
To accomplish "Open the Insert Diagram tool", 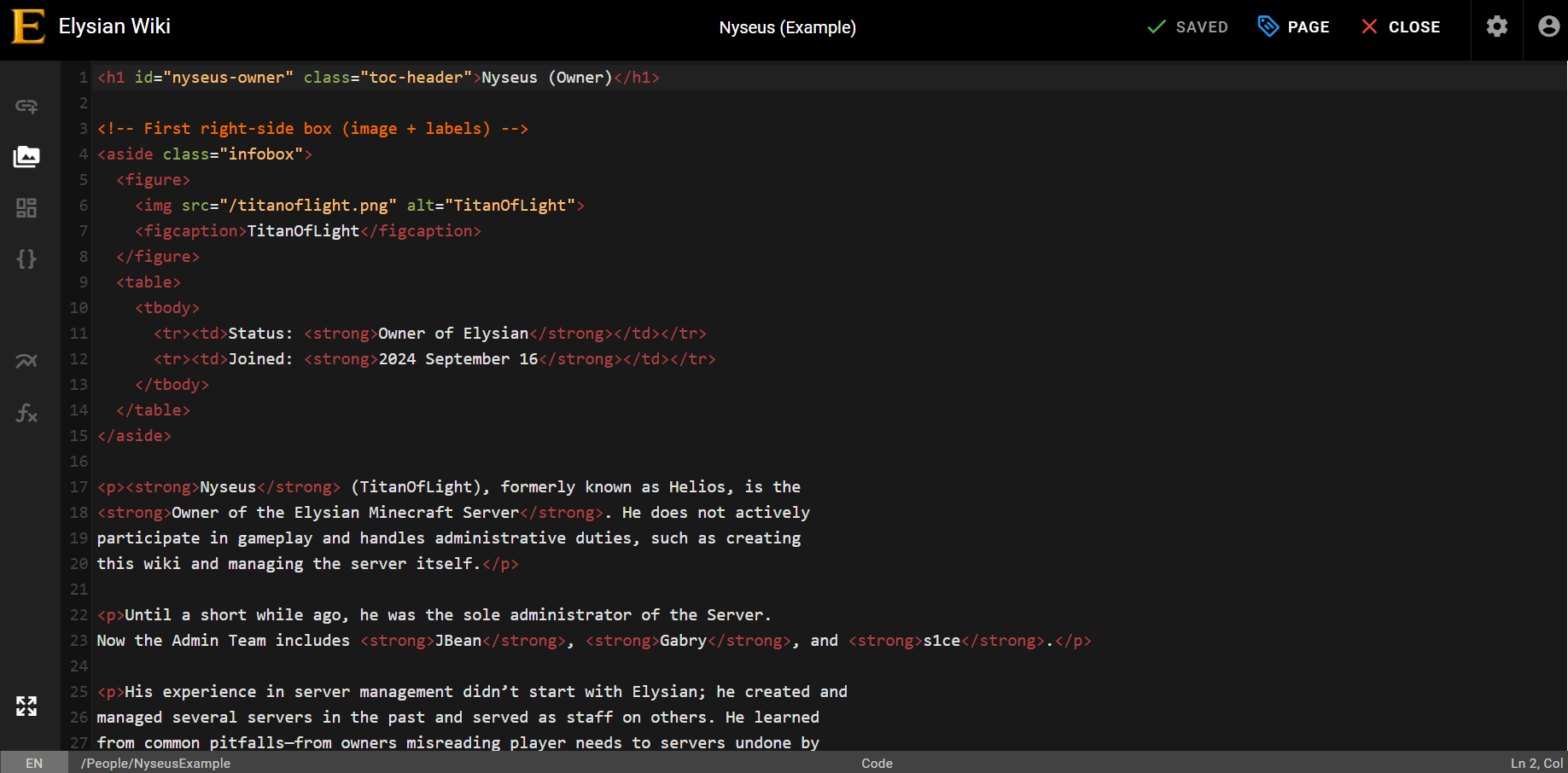I will coord(26,362).
